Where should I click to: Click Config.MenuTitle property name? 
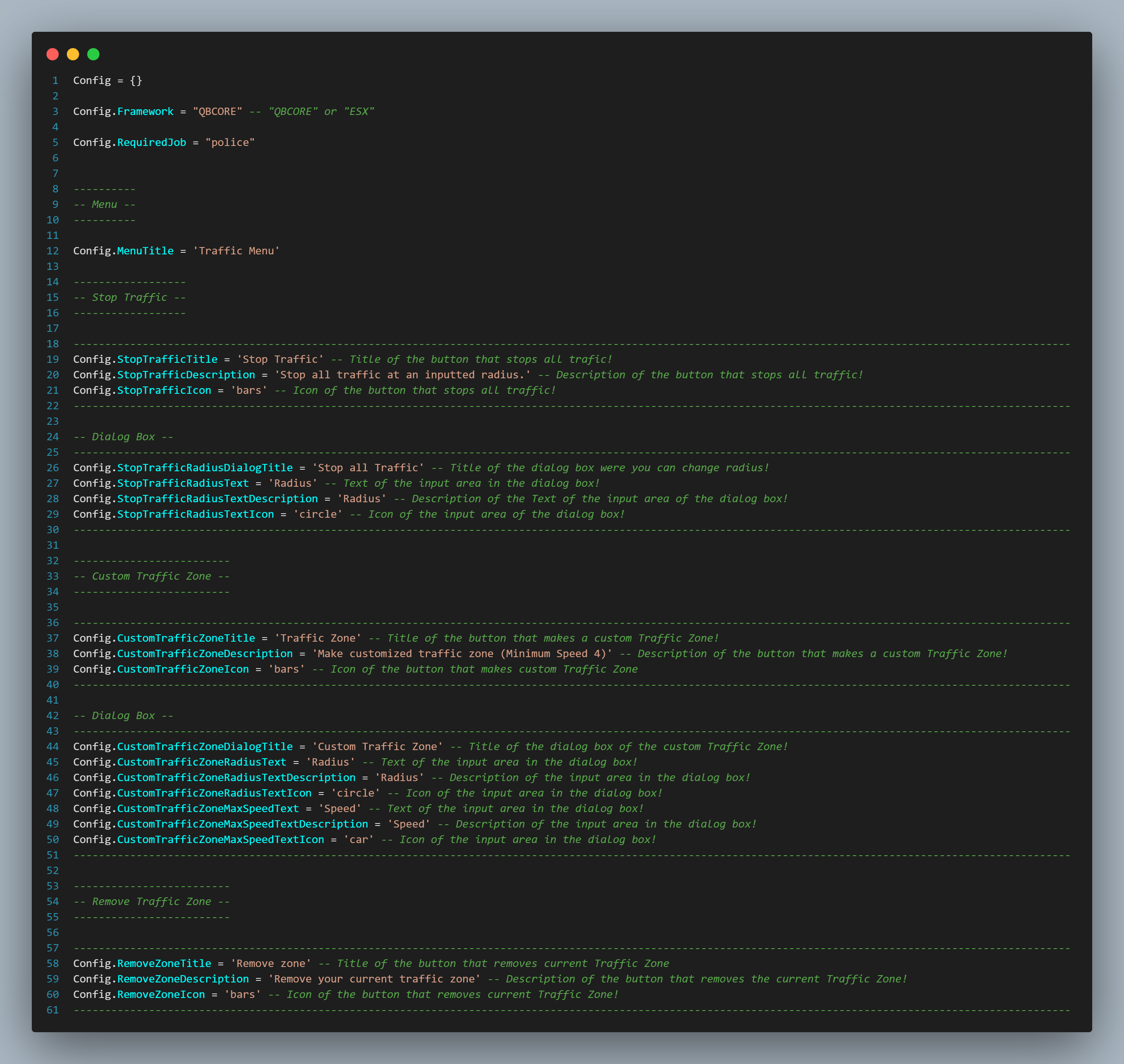click(x=145, y=251)
